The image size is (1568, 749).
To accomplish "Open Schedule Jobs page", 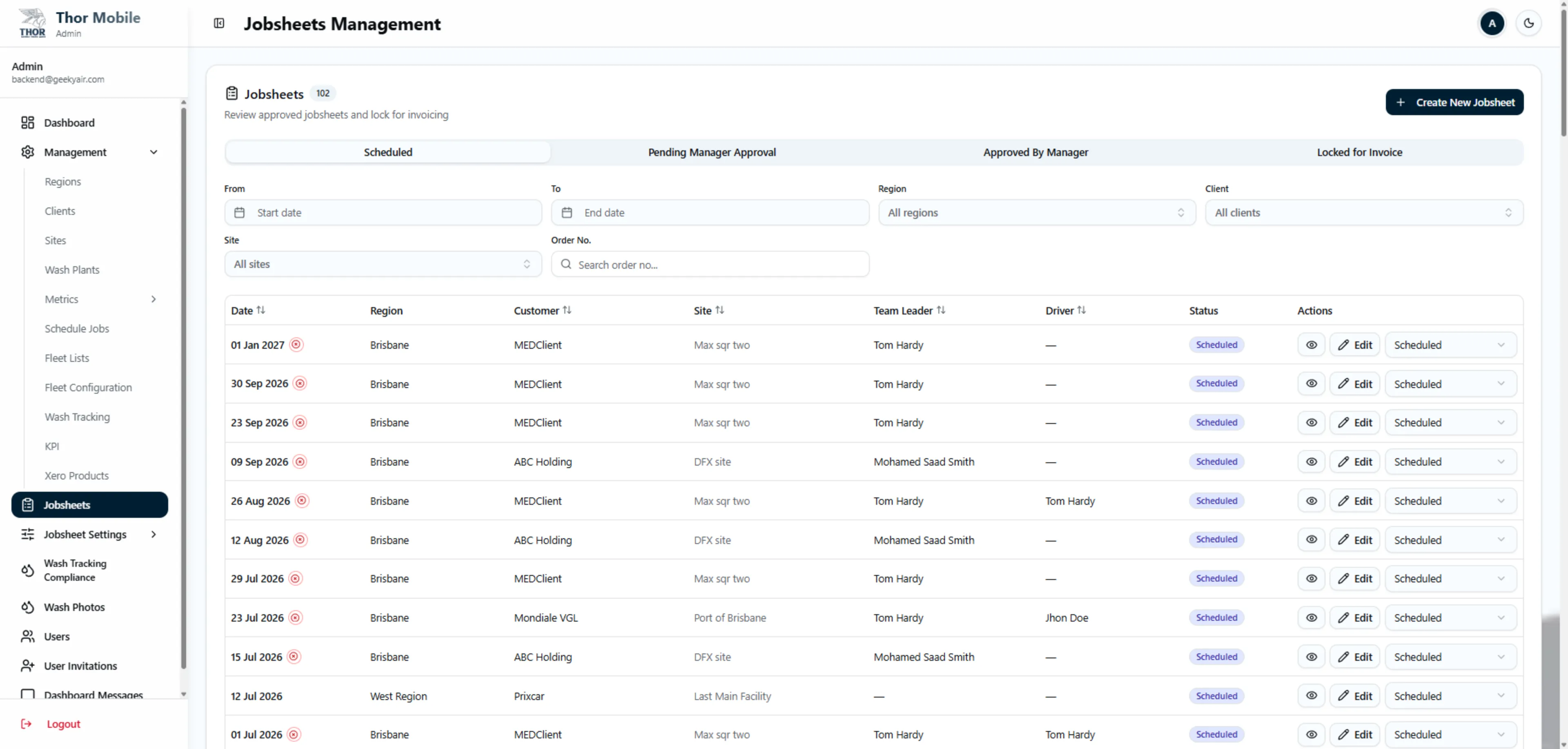I will tap(77, 328).
